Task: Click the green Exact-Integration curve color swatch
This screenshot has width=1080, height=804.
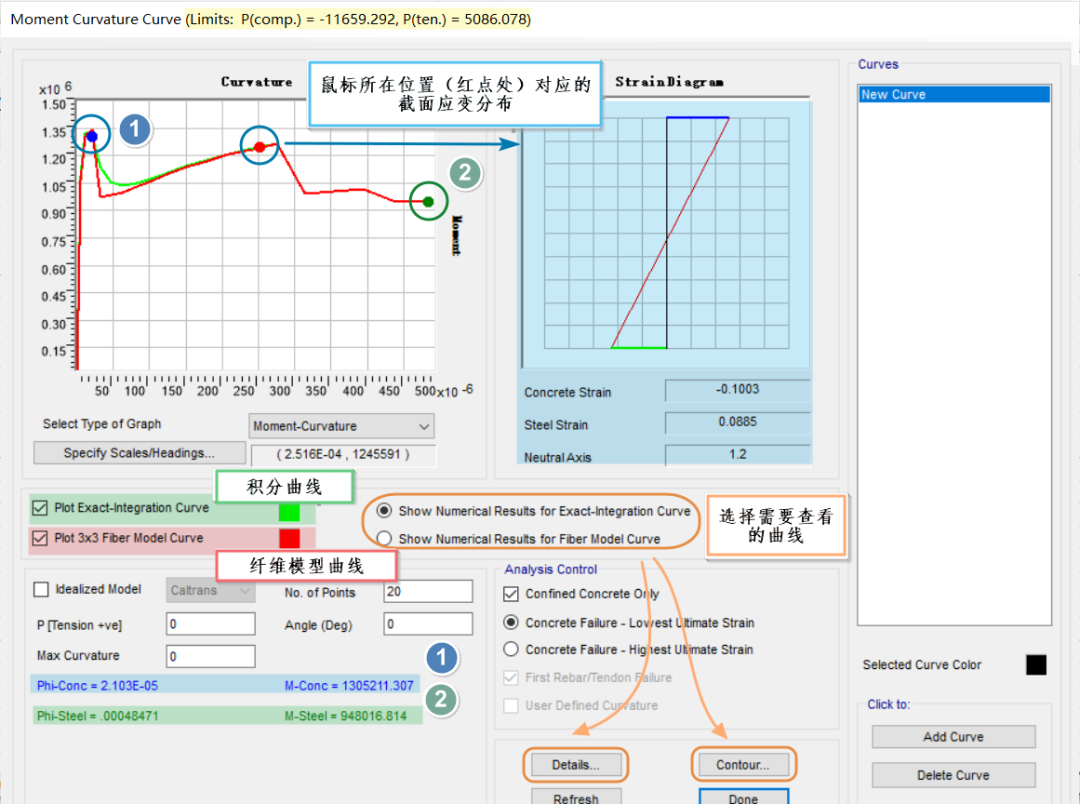Action: tap(289, 512)
